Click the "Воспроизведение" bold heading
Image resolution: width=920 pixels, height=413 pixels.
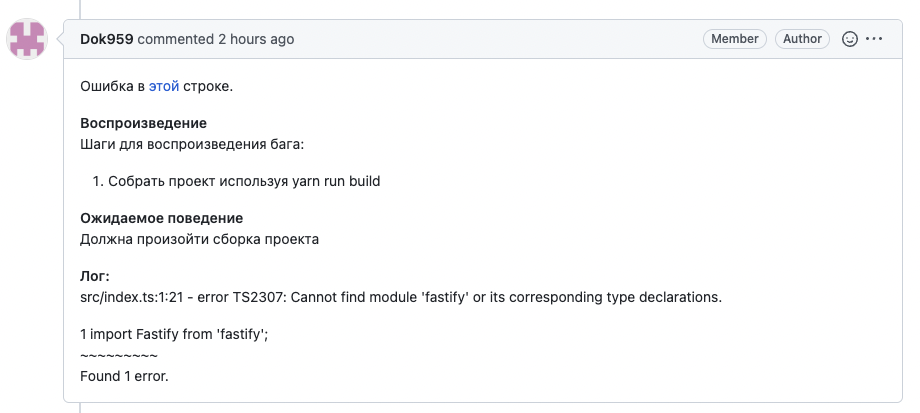coord(143,124)
